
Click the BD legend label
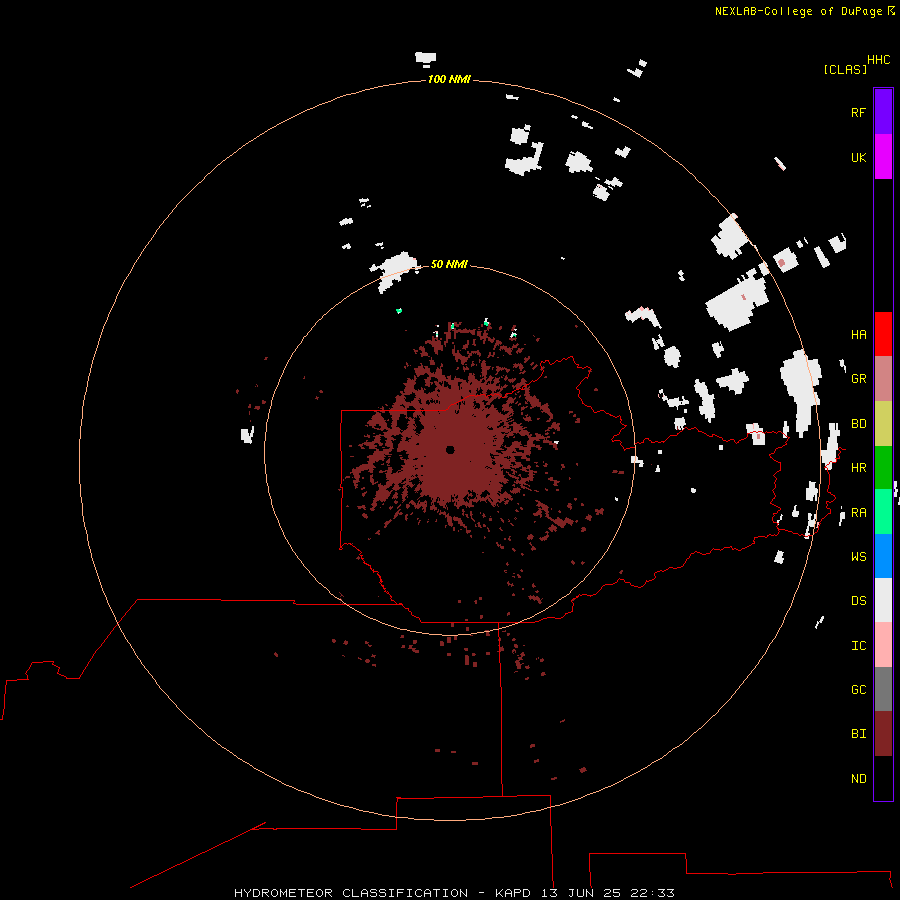tap(858, 423)
